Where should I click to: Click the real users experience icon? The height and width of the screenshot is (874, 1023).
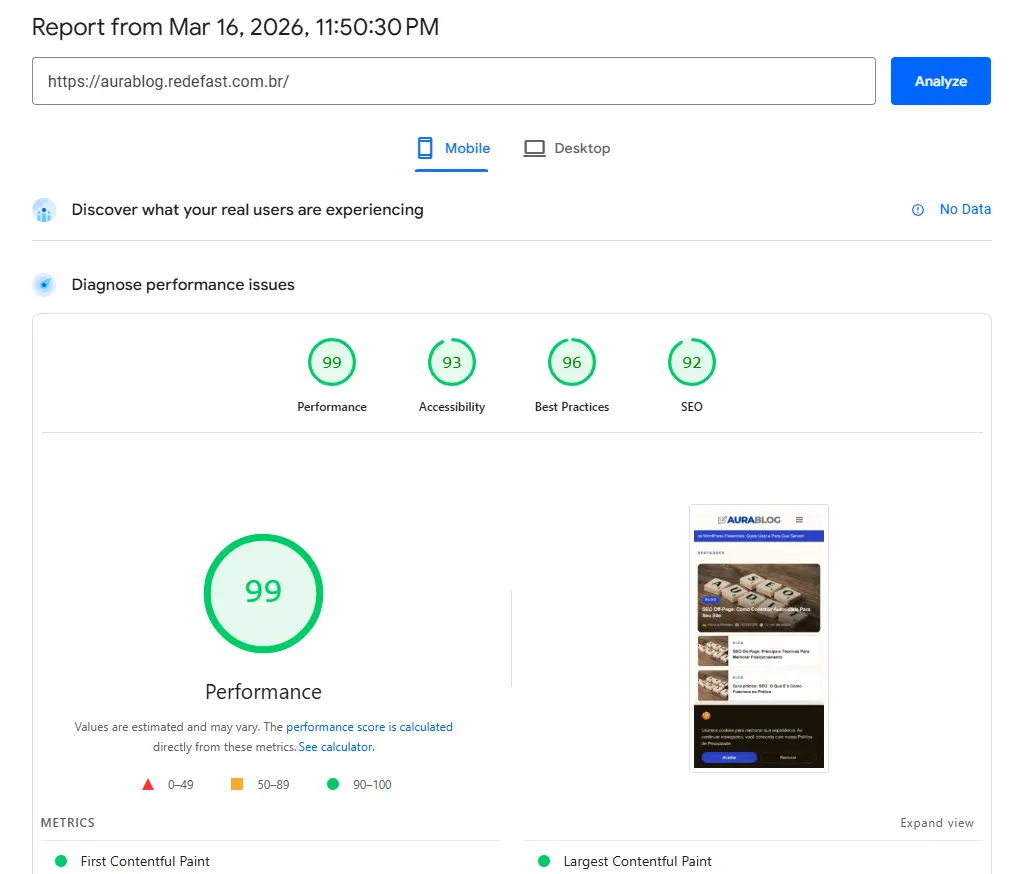(43, 210)
